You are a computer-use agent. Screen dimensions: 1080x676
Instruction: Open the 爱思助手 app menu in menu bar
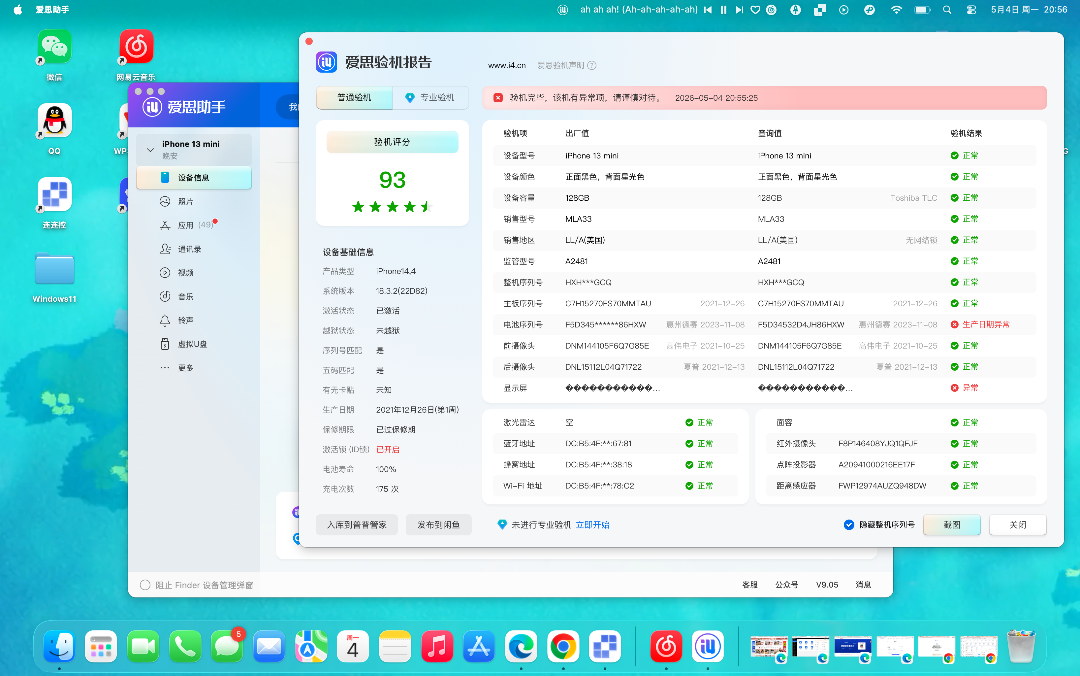point(52,10)
